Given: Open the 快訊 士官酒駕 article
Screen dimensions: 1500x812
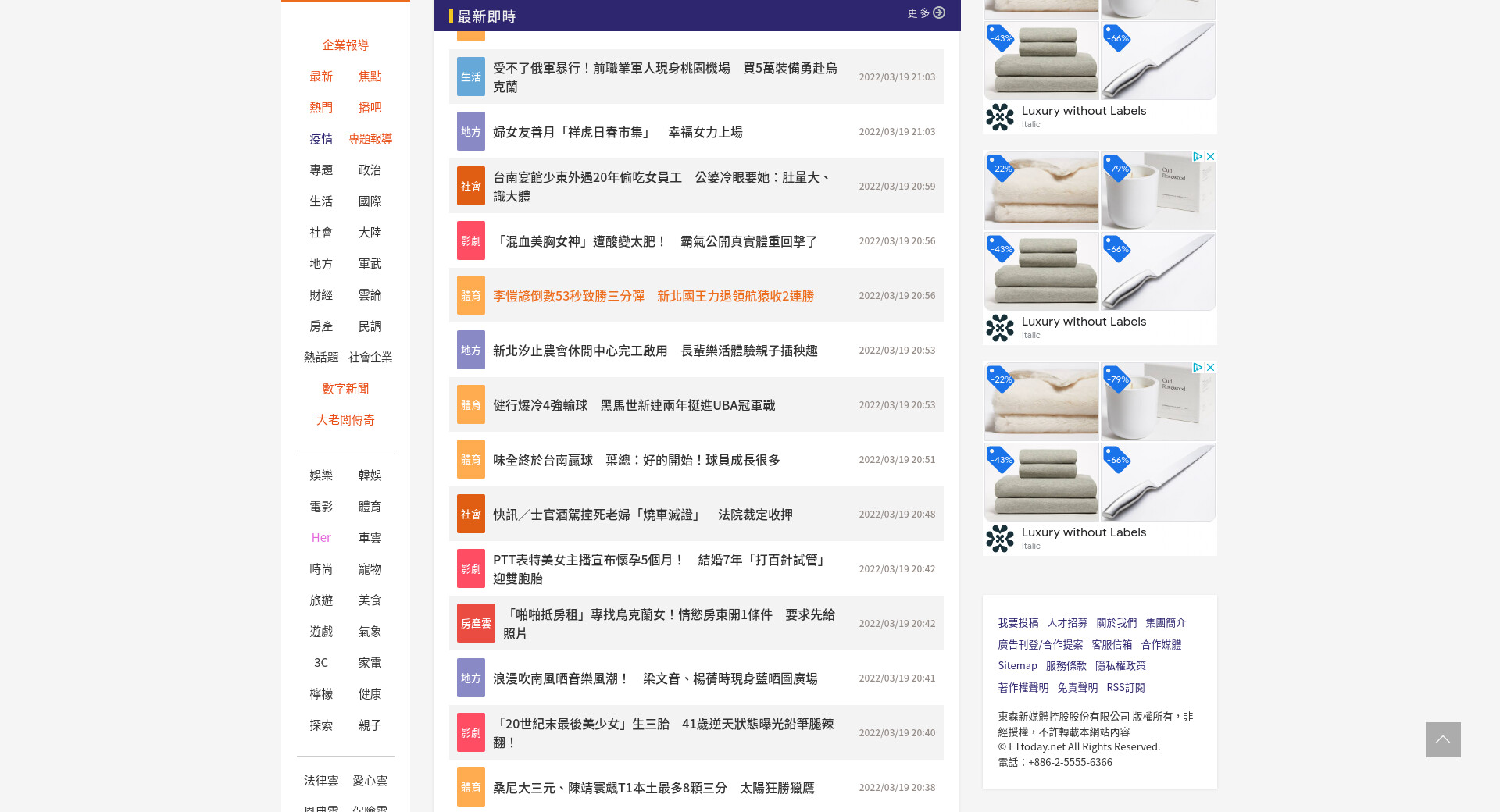Looking at the screenshot, I should [642, 515].
